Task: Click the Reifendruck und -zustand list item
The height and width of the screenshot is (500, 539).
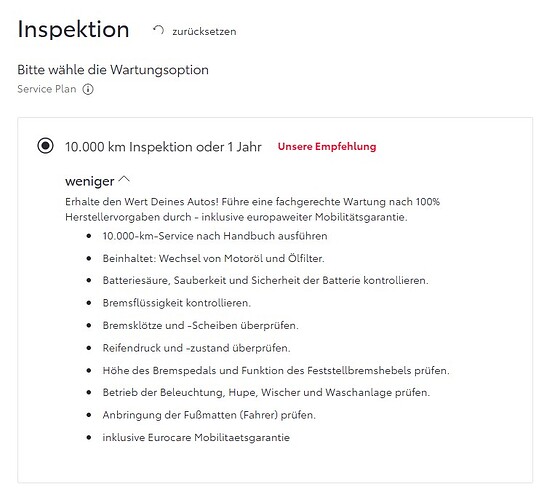Action: (x=196, y=348)
